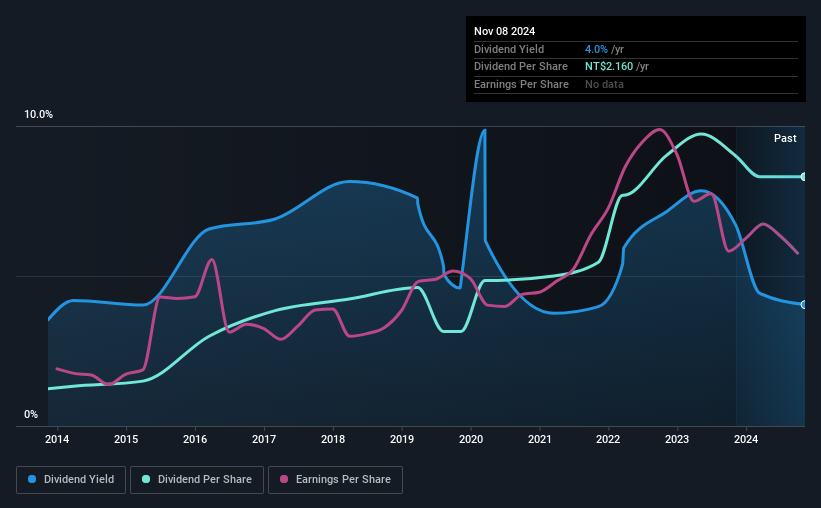
Task: Click the 2017 x-axis label
Action: (x=264, y=439)
